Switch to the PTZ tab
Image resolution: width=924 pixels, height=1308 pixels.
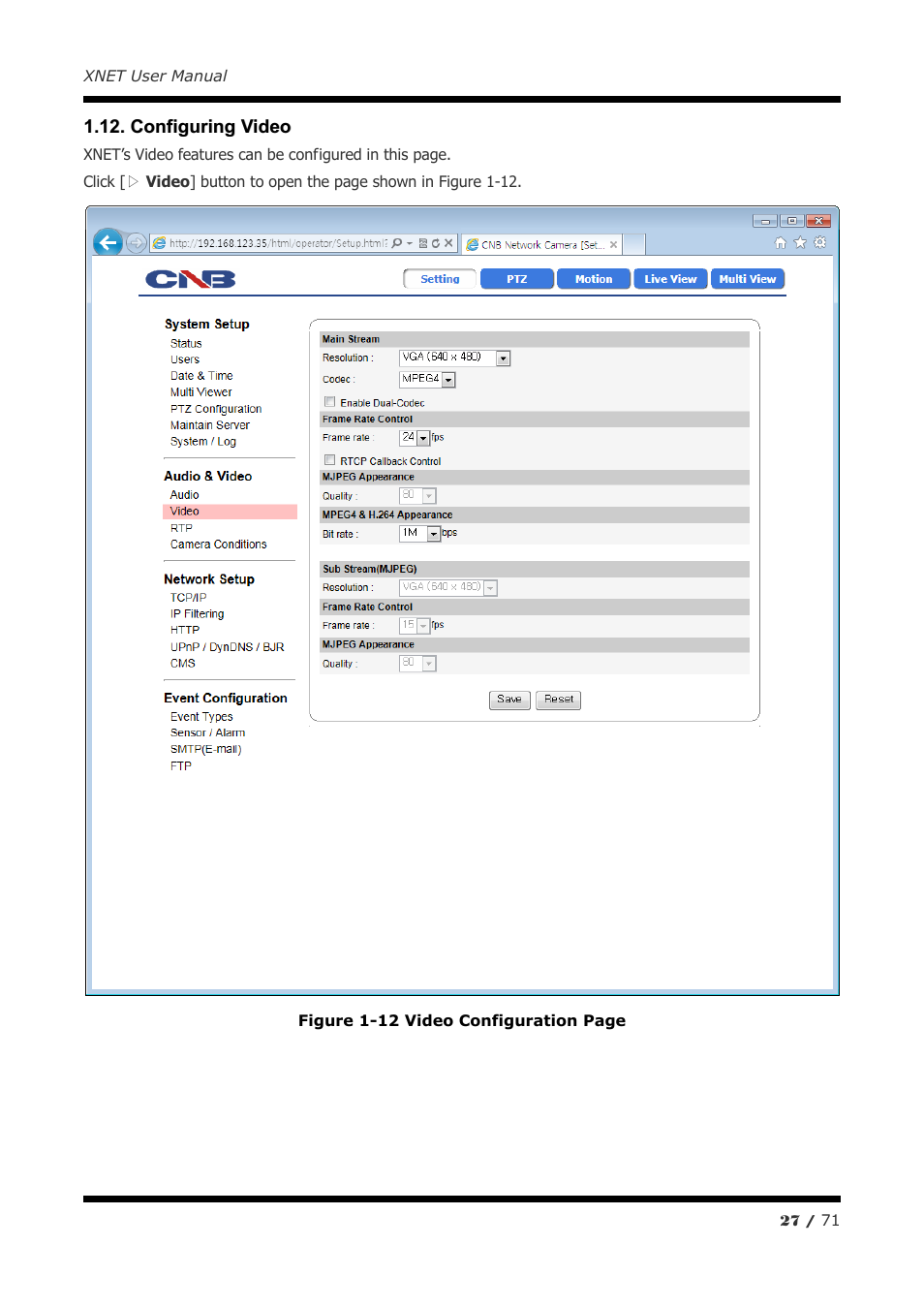coord(517,279)
